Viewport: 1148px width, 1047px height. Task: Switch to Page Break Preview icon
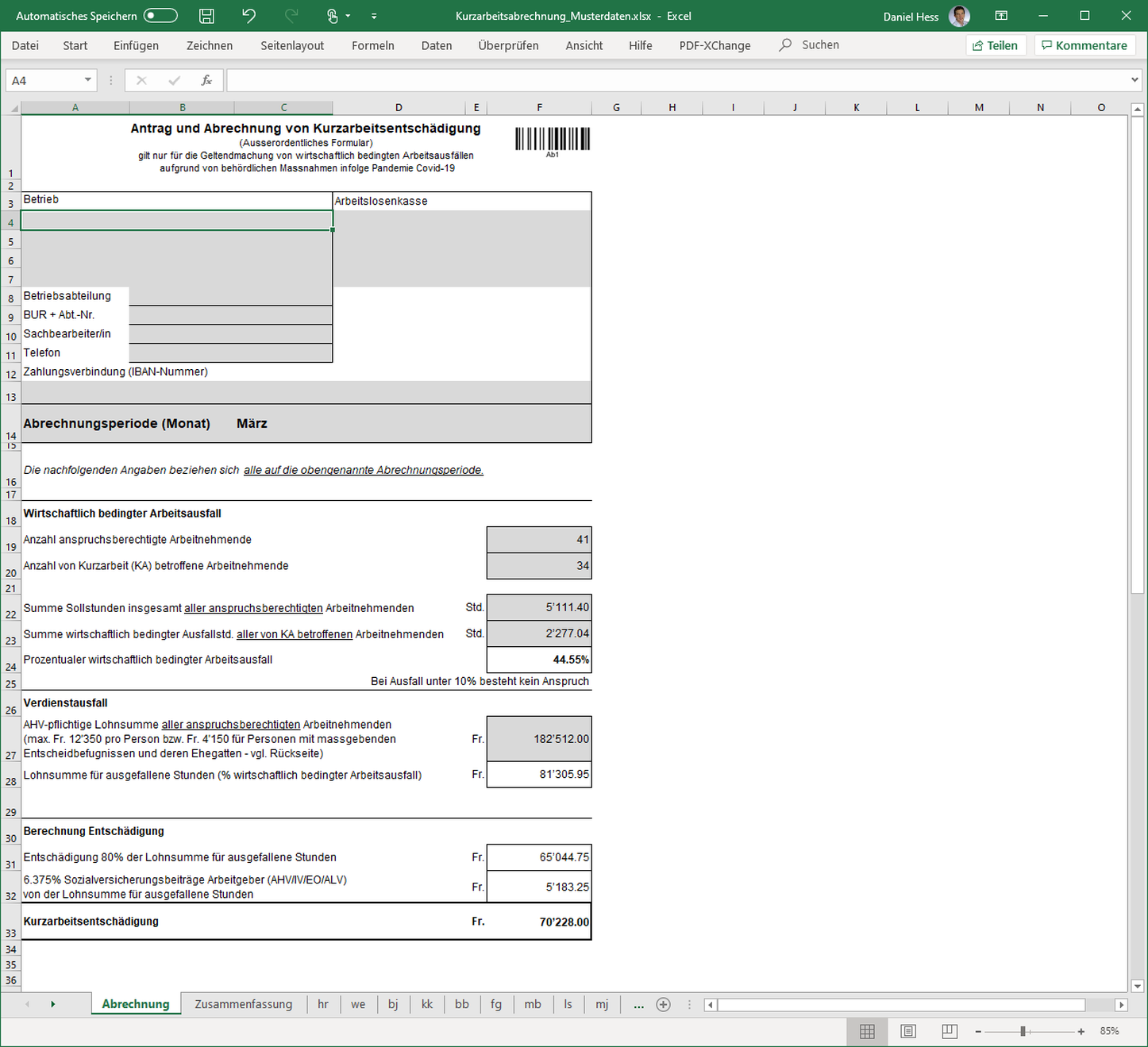949,1031
